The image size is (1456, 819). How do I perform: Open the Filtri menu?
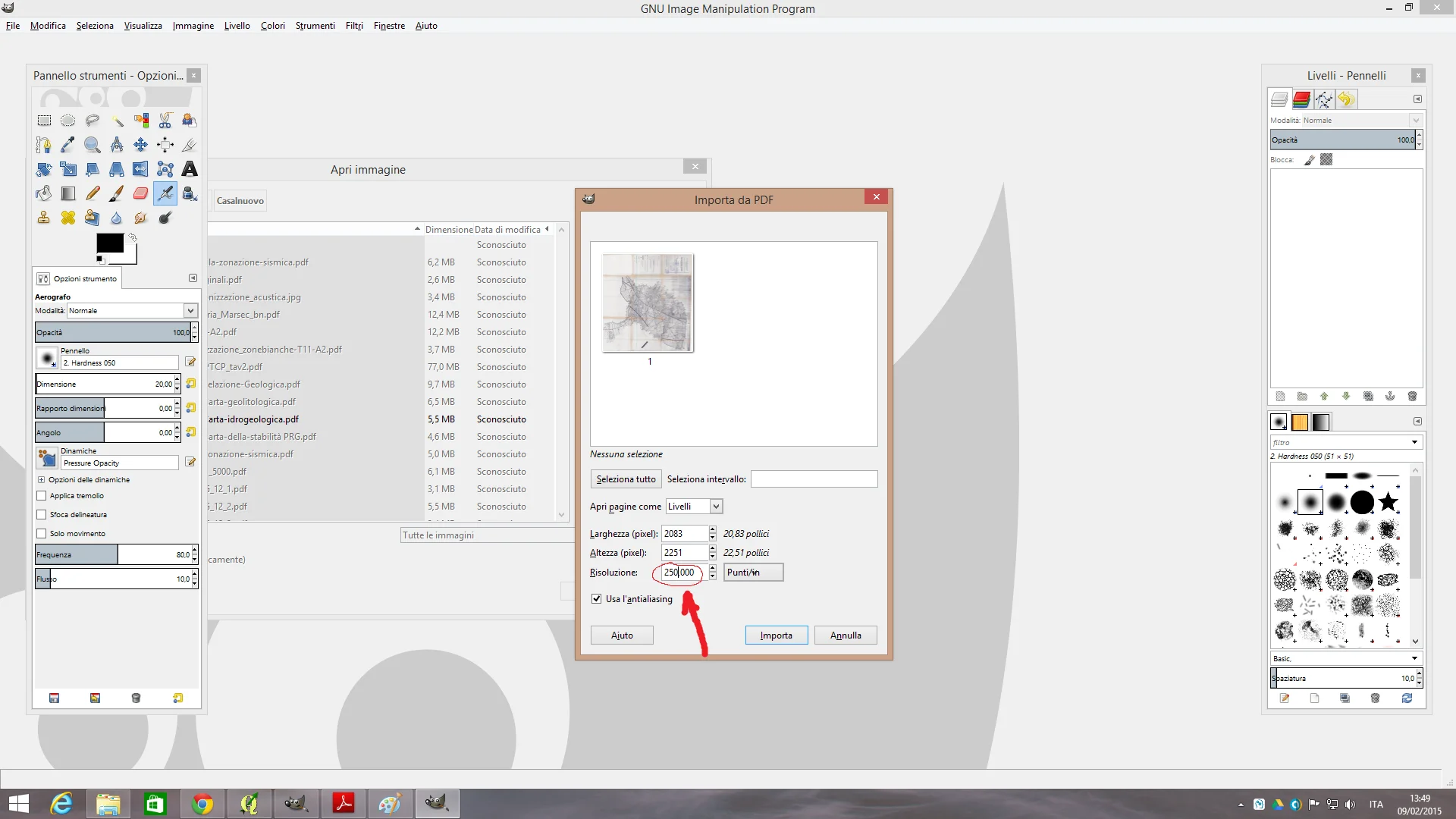click(354, 25)
